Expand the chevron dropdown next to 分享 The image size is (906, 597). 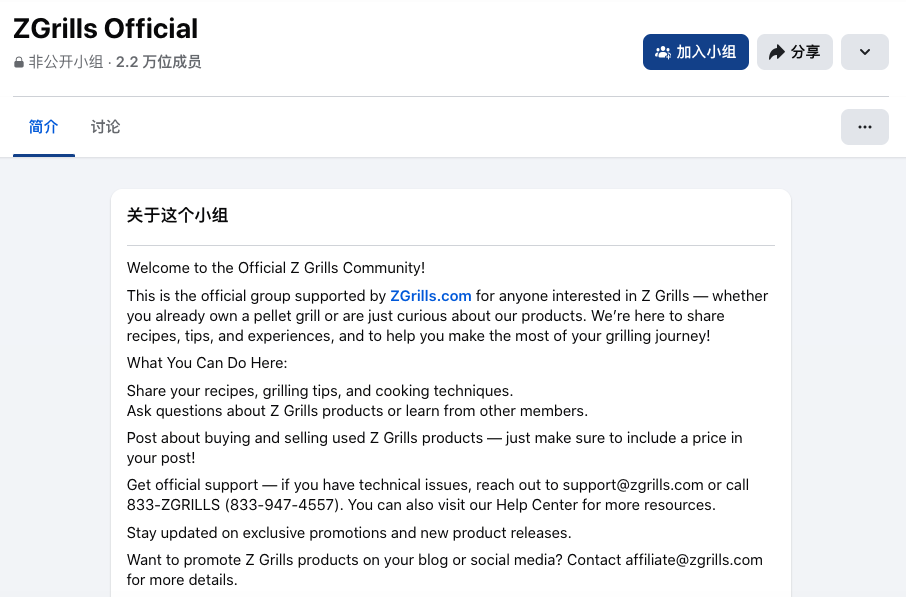point(864,52)
